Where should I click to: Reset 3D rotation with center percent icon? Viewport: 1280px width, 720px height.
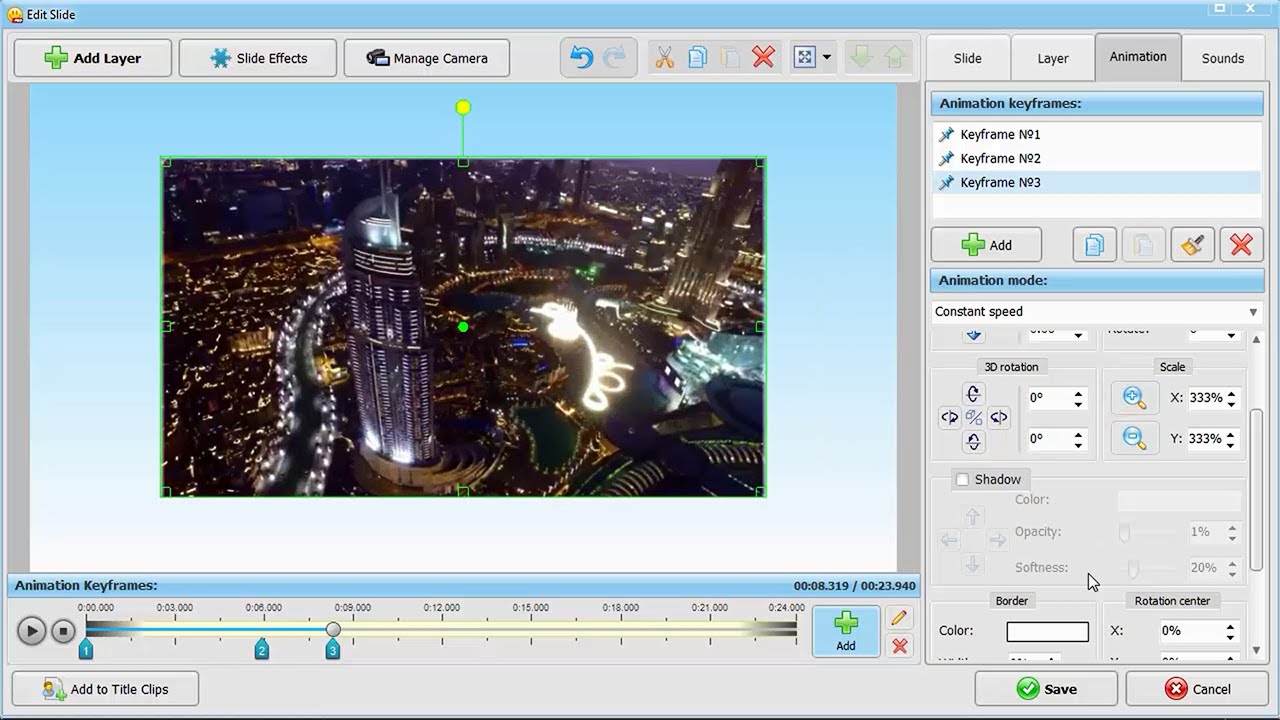[973, 418]
